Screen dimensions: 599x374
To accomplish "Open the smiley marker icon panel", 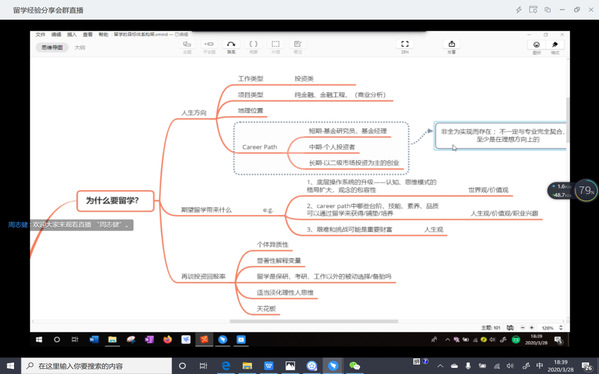I will coord(536,44).
